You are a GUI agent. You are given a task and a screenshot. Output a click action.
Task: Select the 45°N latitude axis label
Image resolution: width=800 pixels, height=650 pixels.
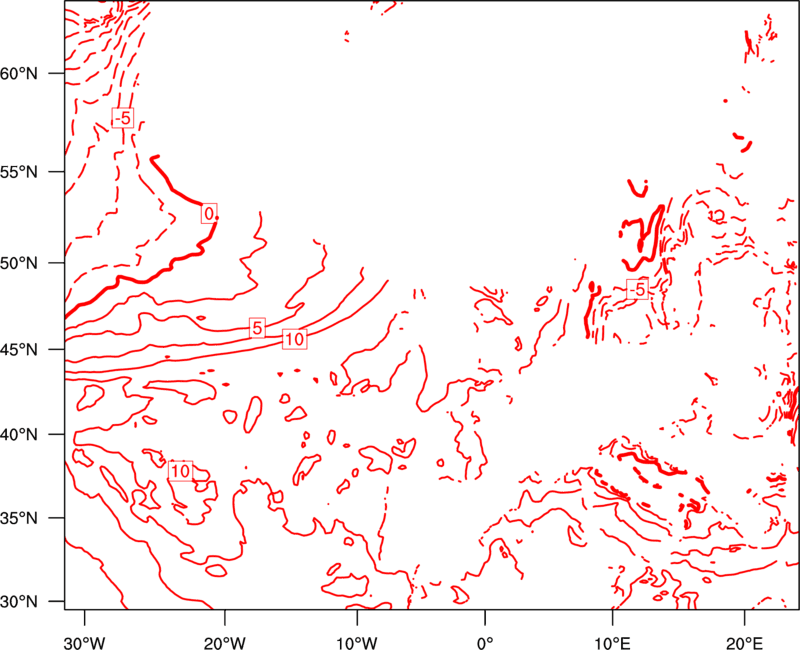click(x=19, y=350)
